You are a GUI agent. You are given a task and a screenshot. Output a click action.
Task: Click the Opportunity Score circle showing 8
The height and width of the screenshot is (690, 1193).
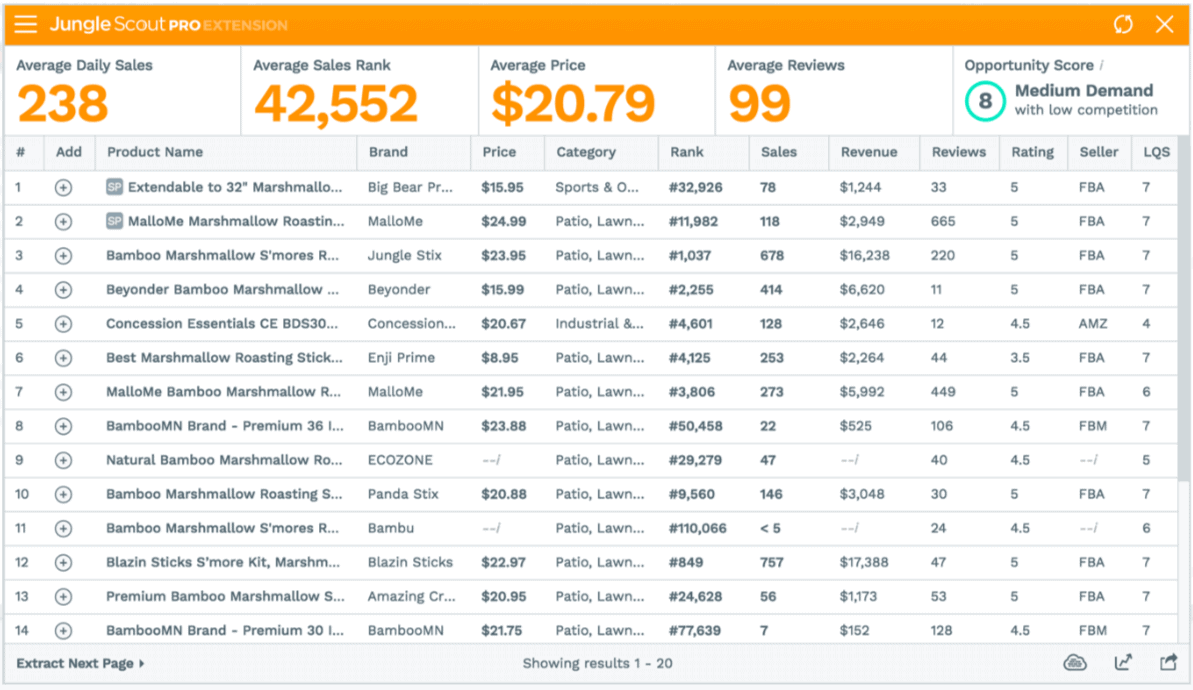click(x=985, y=101)
